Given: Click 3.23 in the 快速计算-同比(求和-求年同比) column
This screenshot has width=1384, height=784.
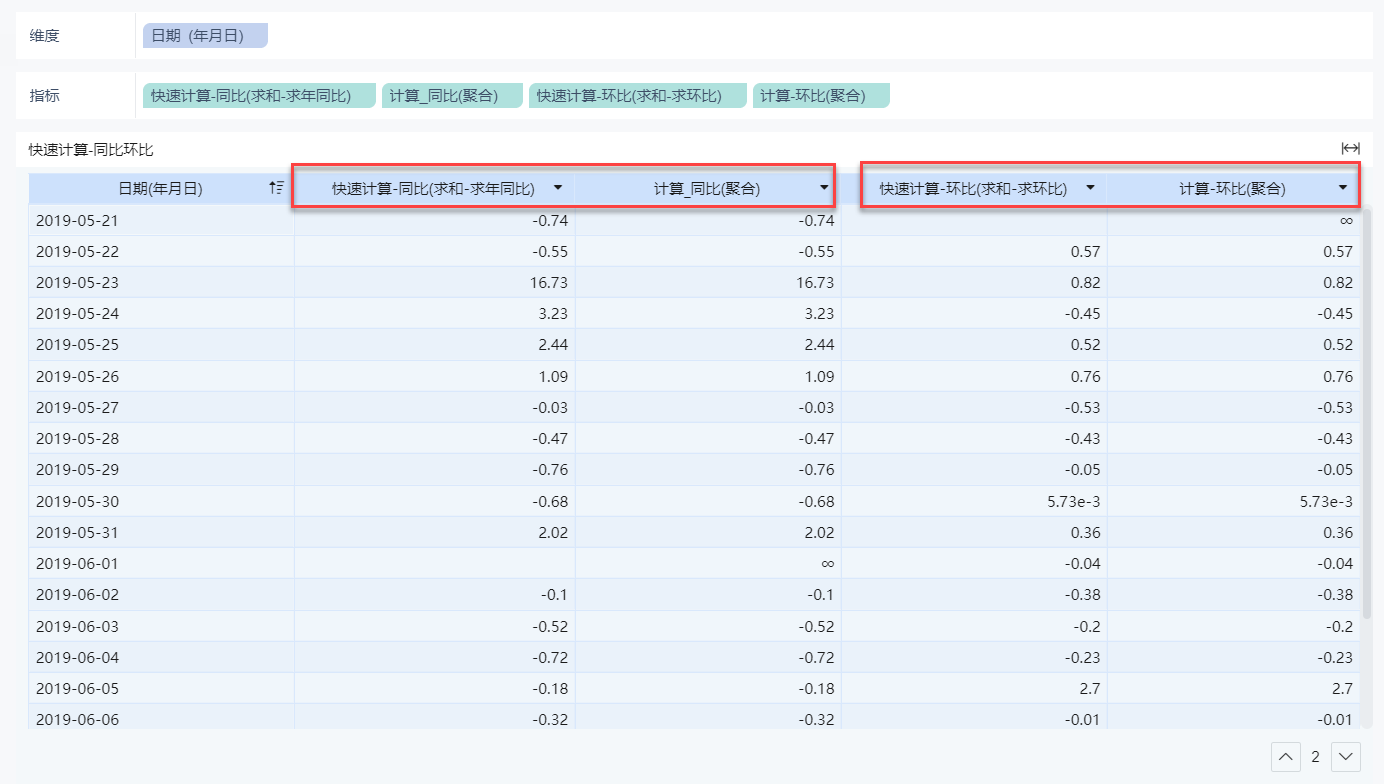Looking at the screenshot, I should click(x=552, y=313).
